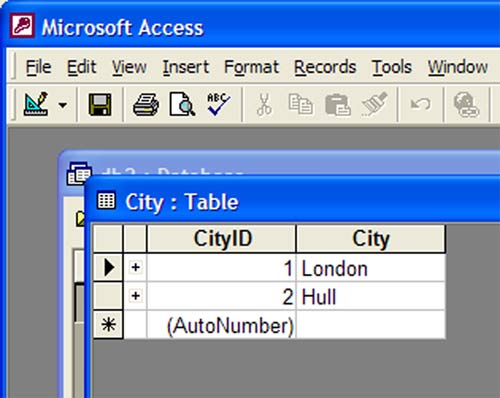This screenshot has height=398, width=500.
Task: Select the City column header
Action: pyautogui.click(x=371, y=239)
